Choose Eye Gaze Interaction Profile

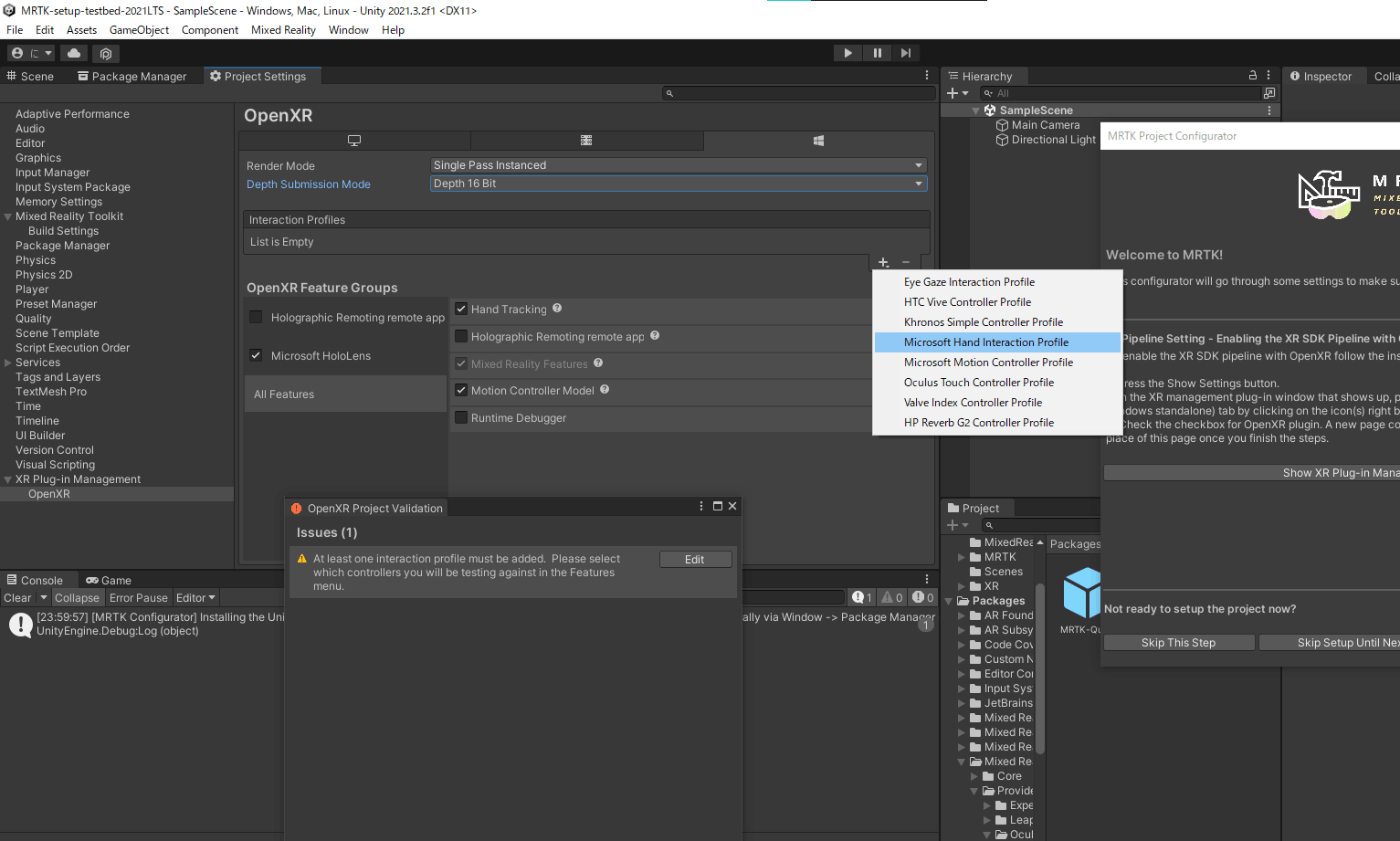997,282
